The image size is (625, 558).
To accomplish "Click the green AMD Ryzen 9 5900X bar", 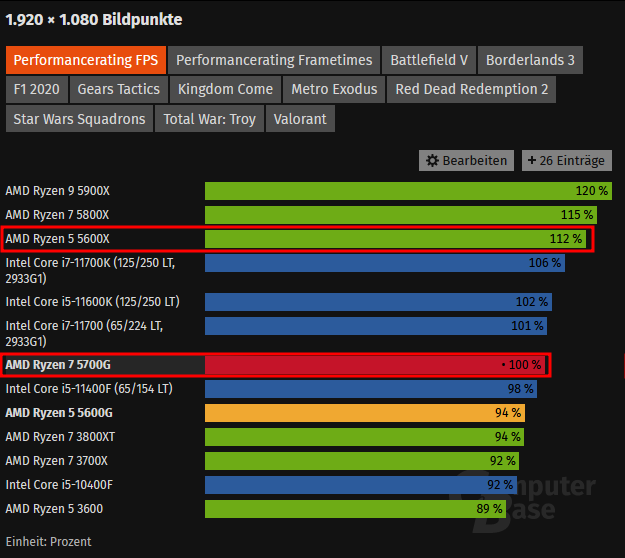I will tap(408, 191).
